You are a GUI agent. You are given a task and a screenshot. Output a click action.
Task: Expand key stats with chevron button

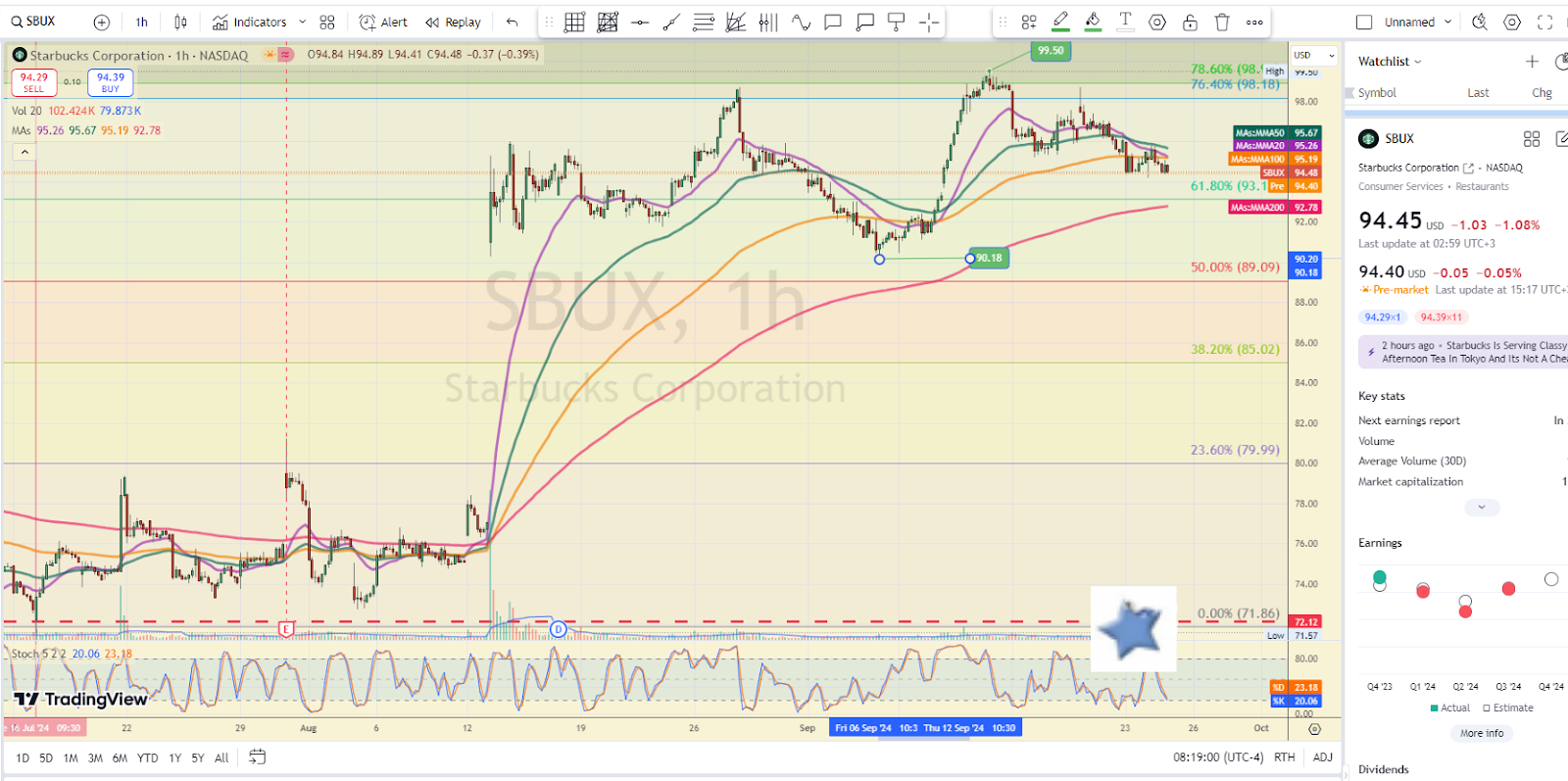1482,508
